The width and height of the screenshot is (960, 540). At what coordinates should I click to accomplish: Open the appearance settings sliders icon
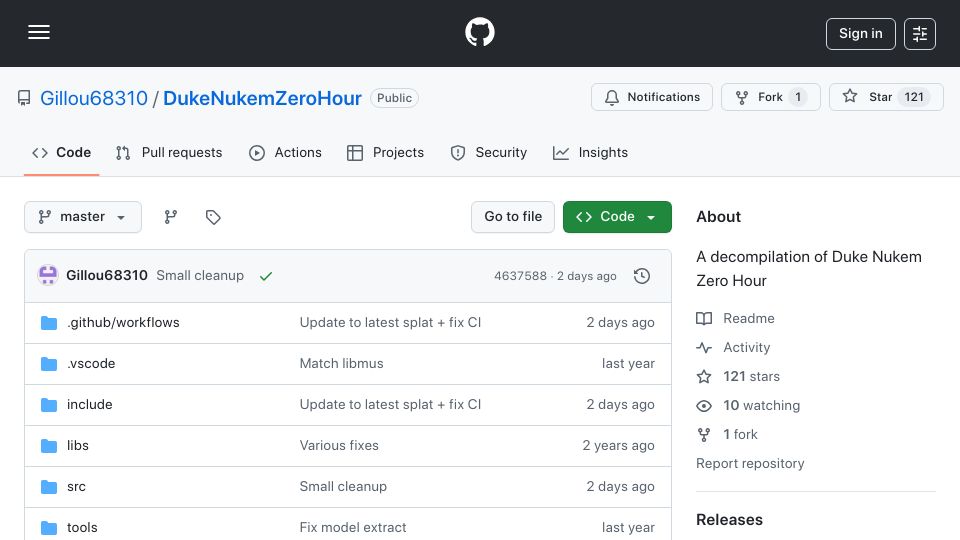point(920,34)
